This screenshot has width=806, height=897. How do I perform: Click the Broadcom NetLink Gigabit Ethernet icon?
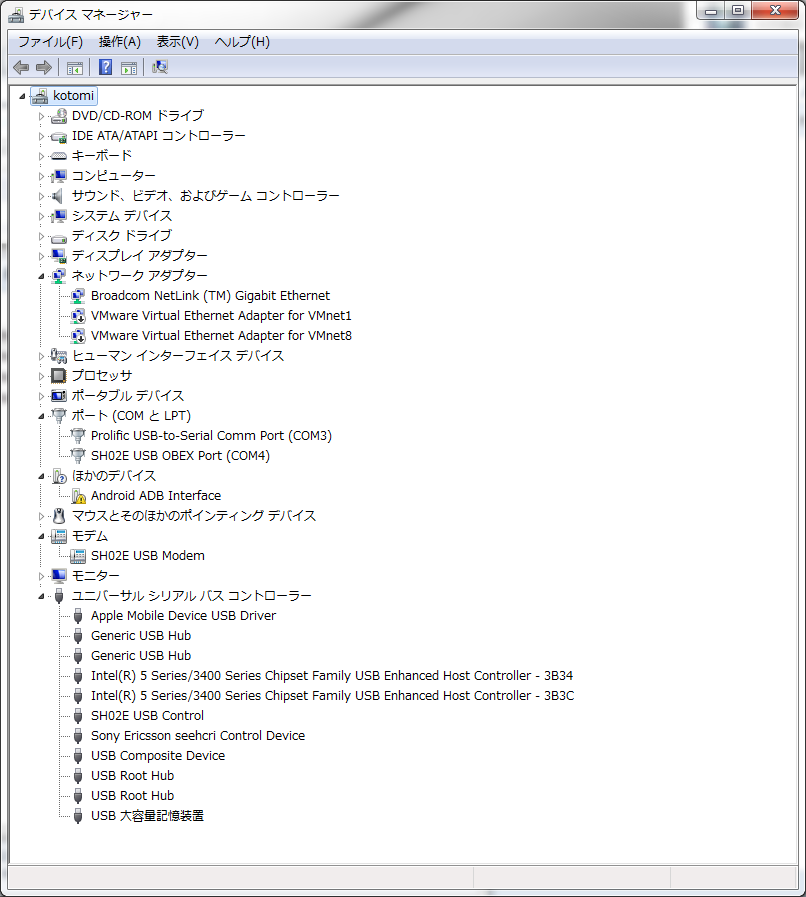(x=78, y=296)
